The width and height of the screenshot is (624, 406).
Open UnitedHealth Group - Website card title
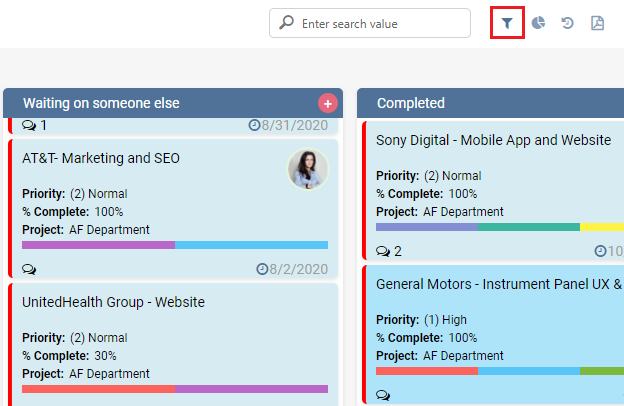pos(113,302)
